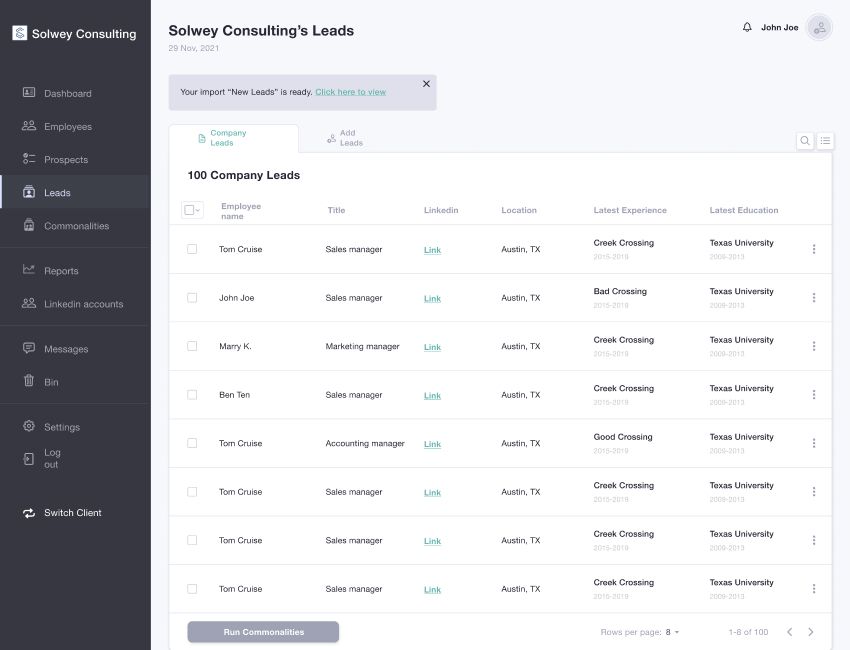Click the Dashboard sidebar icon
Viewport: 850px width, 650px height.
coord(29,93)
